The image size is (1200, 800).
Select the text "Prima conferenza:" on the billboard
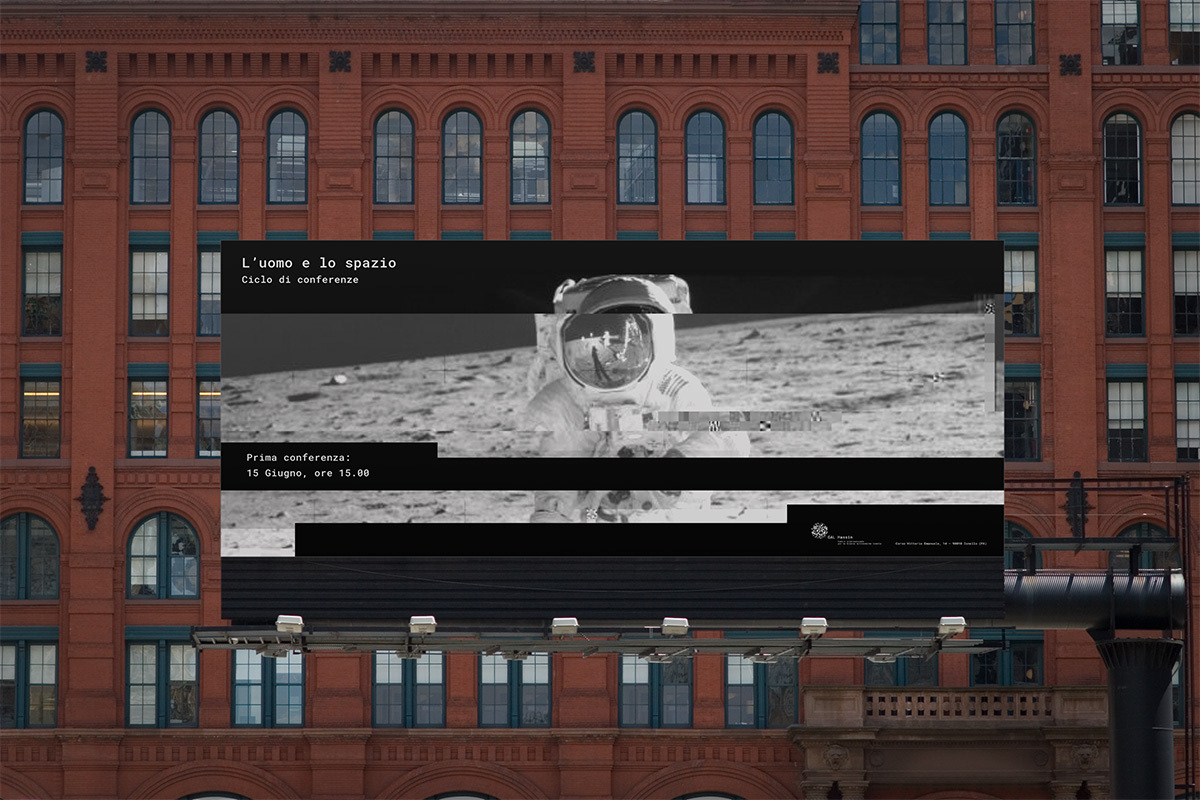click(299, 457)
